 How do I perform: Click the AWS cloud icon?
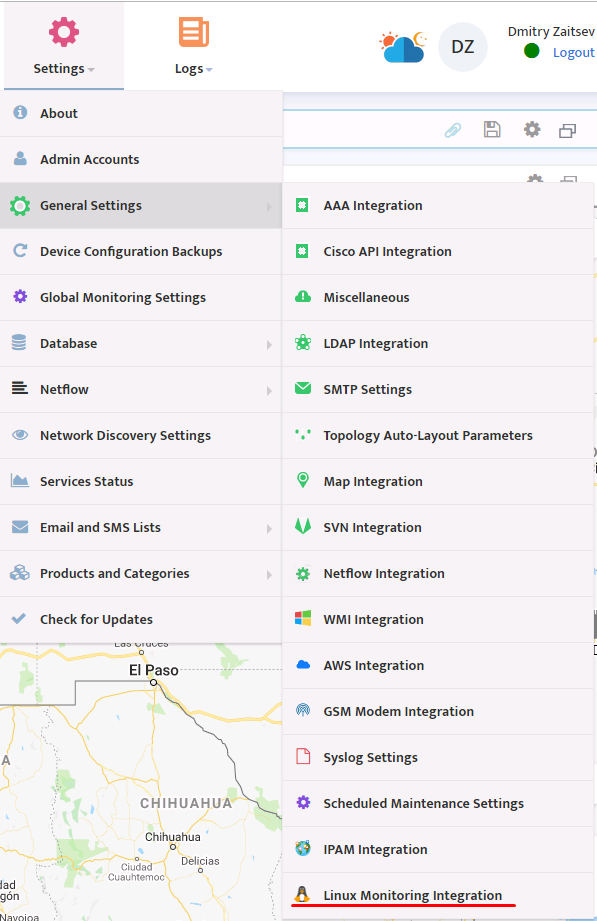(303, 664)
